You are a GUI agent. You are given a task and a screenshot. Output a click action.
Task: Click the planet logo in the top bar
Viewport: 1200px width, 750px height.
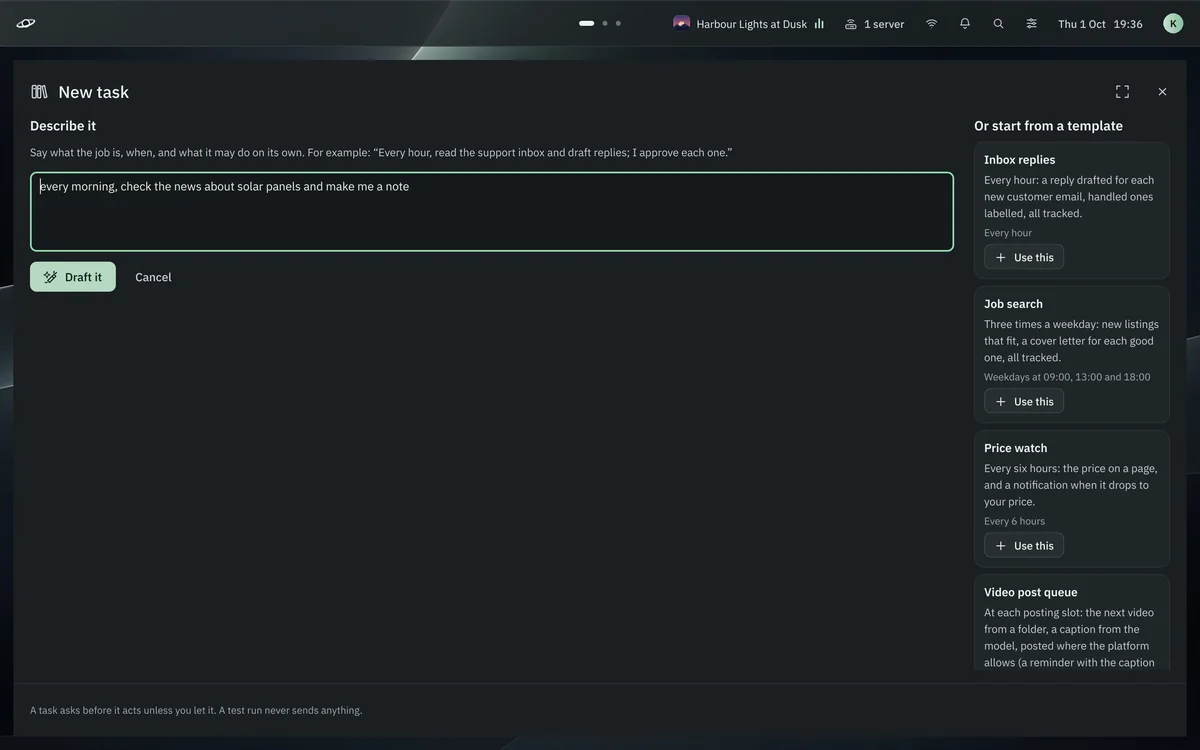[x=26, y=23]
